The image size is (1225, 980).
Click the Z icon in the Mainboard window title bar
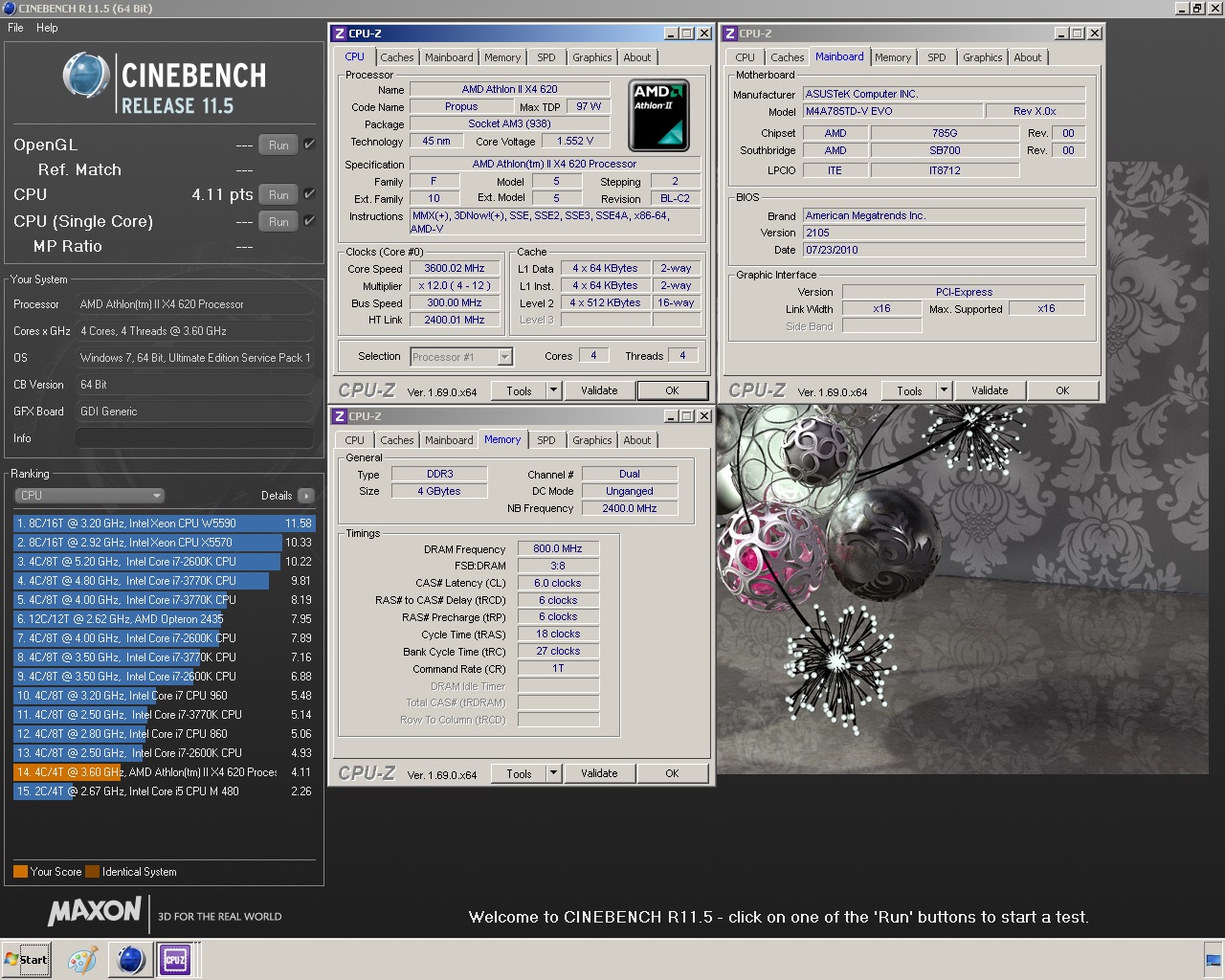730,33
